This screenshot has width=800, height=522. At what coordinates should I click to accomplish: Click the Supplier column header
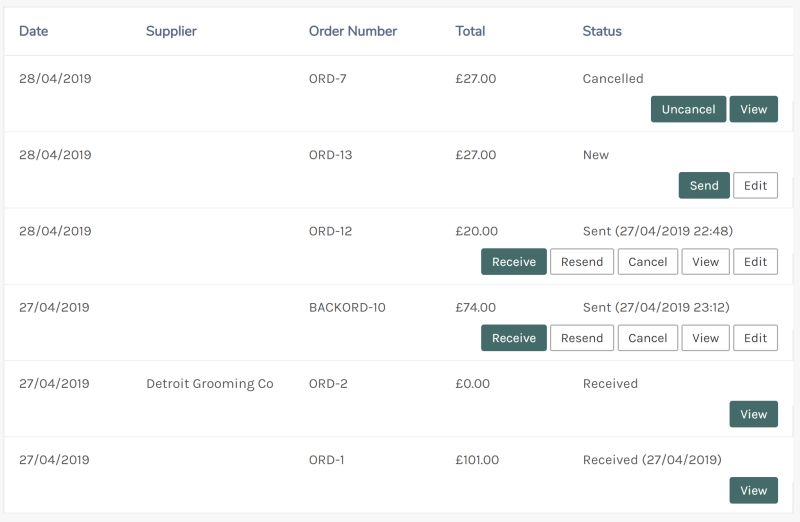(171, 31)
